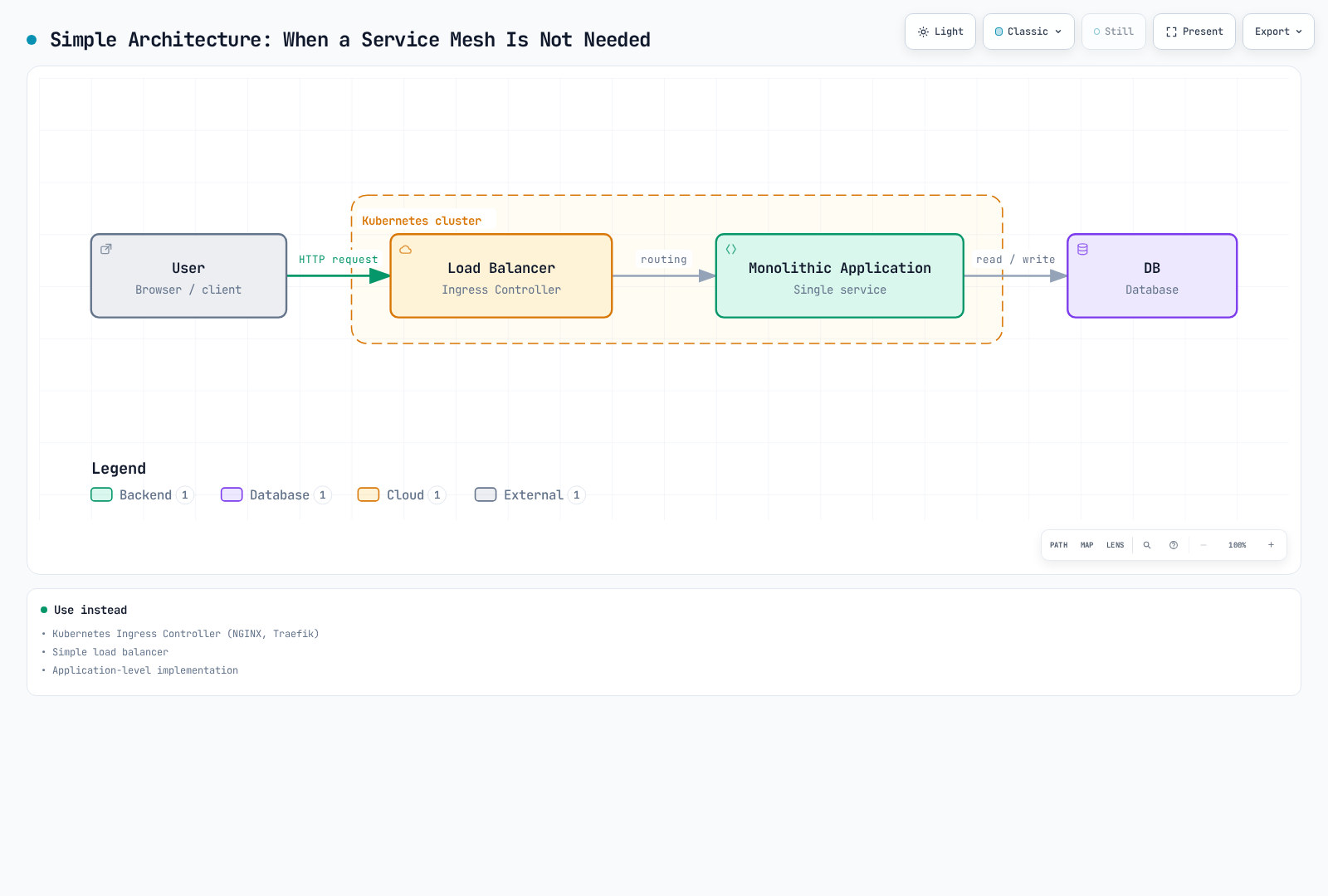
Task: Select the DB database node
Action: [1152, 276]
